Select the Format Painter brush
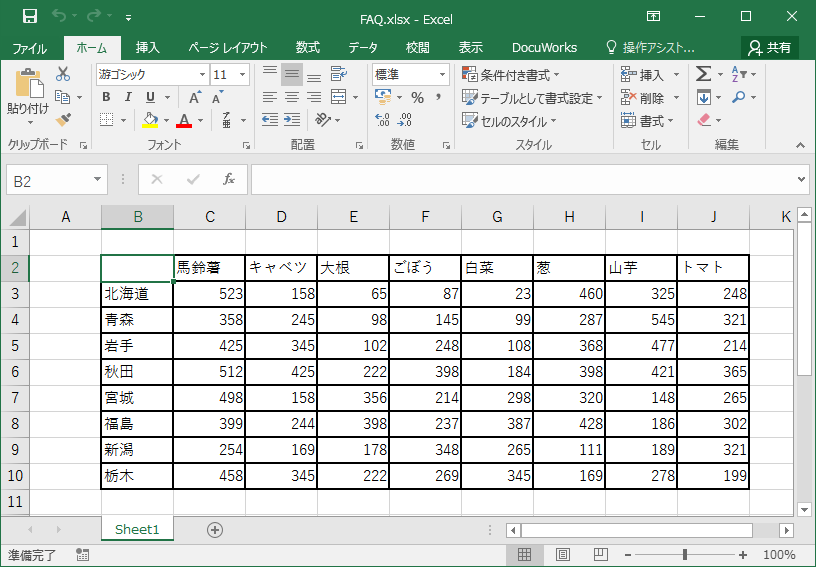The image size is (816, 567). coord(63,120)
